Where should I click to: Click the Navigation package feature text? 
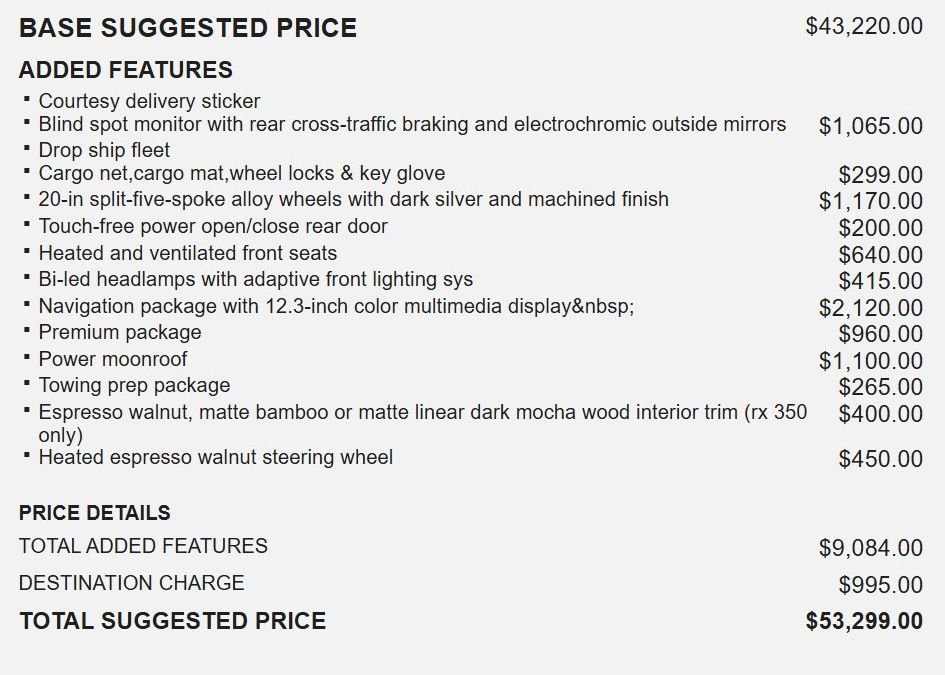pyautogui.click(x=336, y=306)
